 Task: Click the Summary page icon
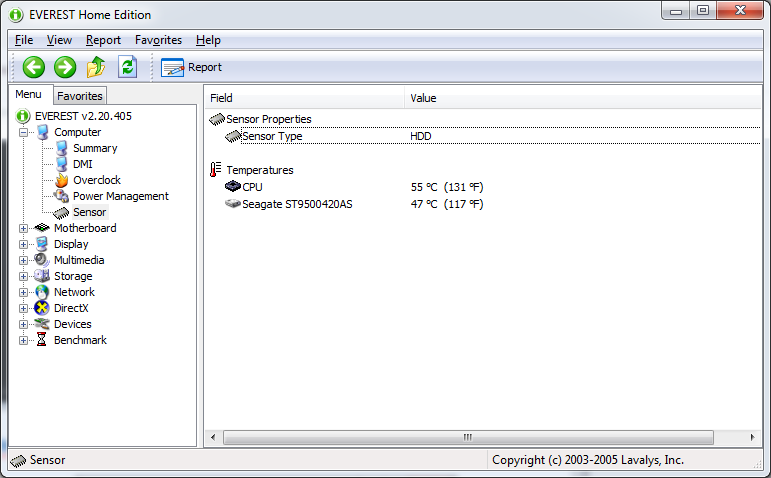click(x=61, y=148)
